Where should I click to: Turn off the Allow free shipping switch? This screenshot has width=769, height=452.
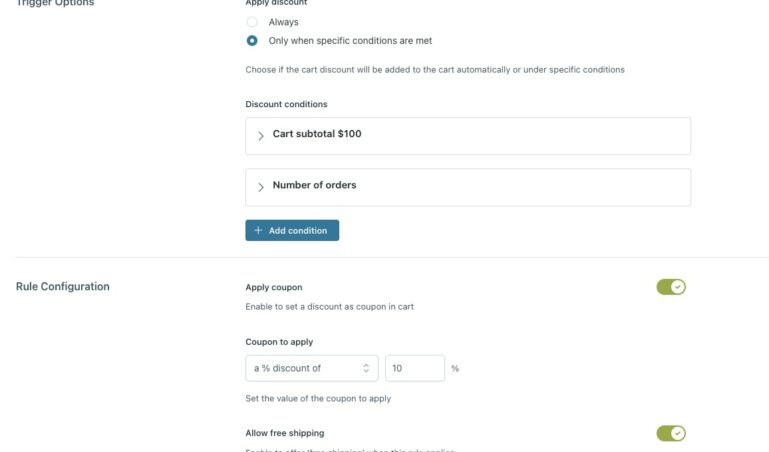pyautogui.click(x=670, y=433)
